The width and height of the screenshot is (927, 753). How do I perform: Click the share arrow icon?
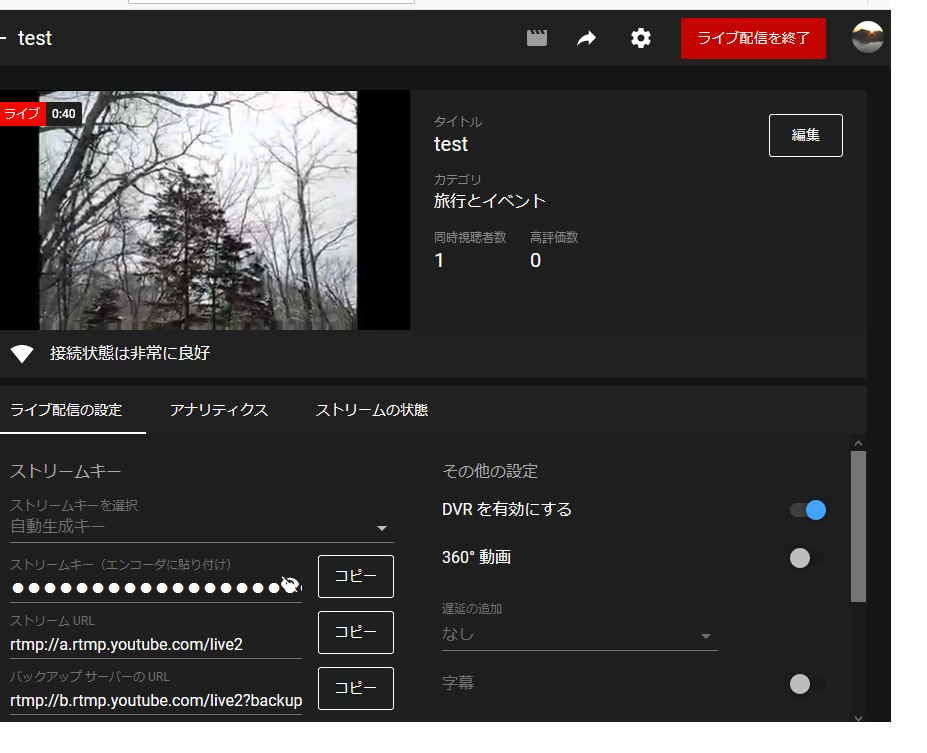click(x=586, y=38)
